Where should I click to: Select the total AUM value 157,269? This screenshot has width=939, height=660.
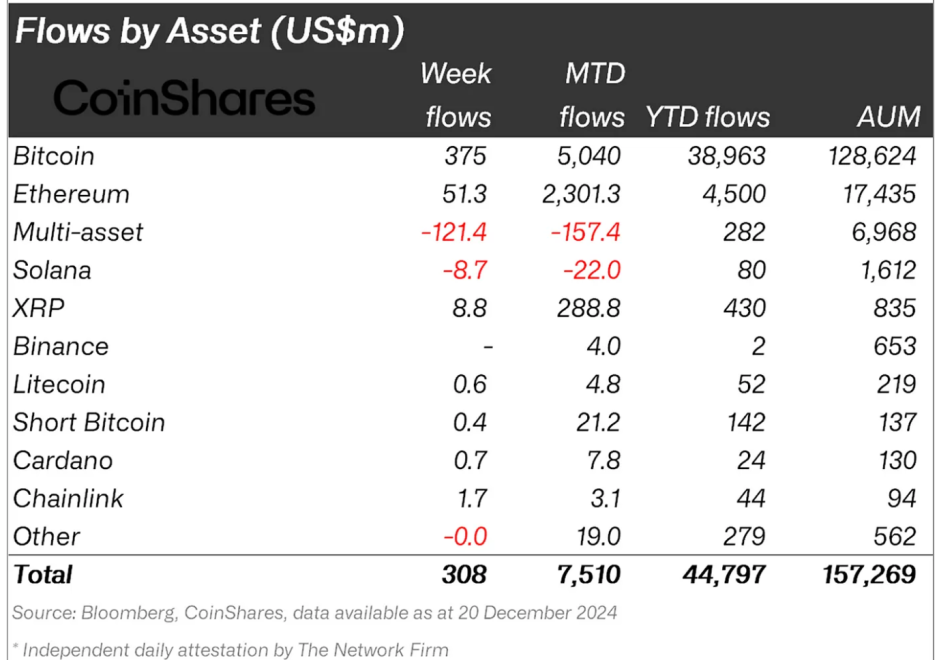pyautogui.click(x=865, y=574)
